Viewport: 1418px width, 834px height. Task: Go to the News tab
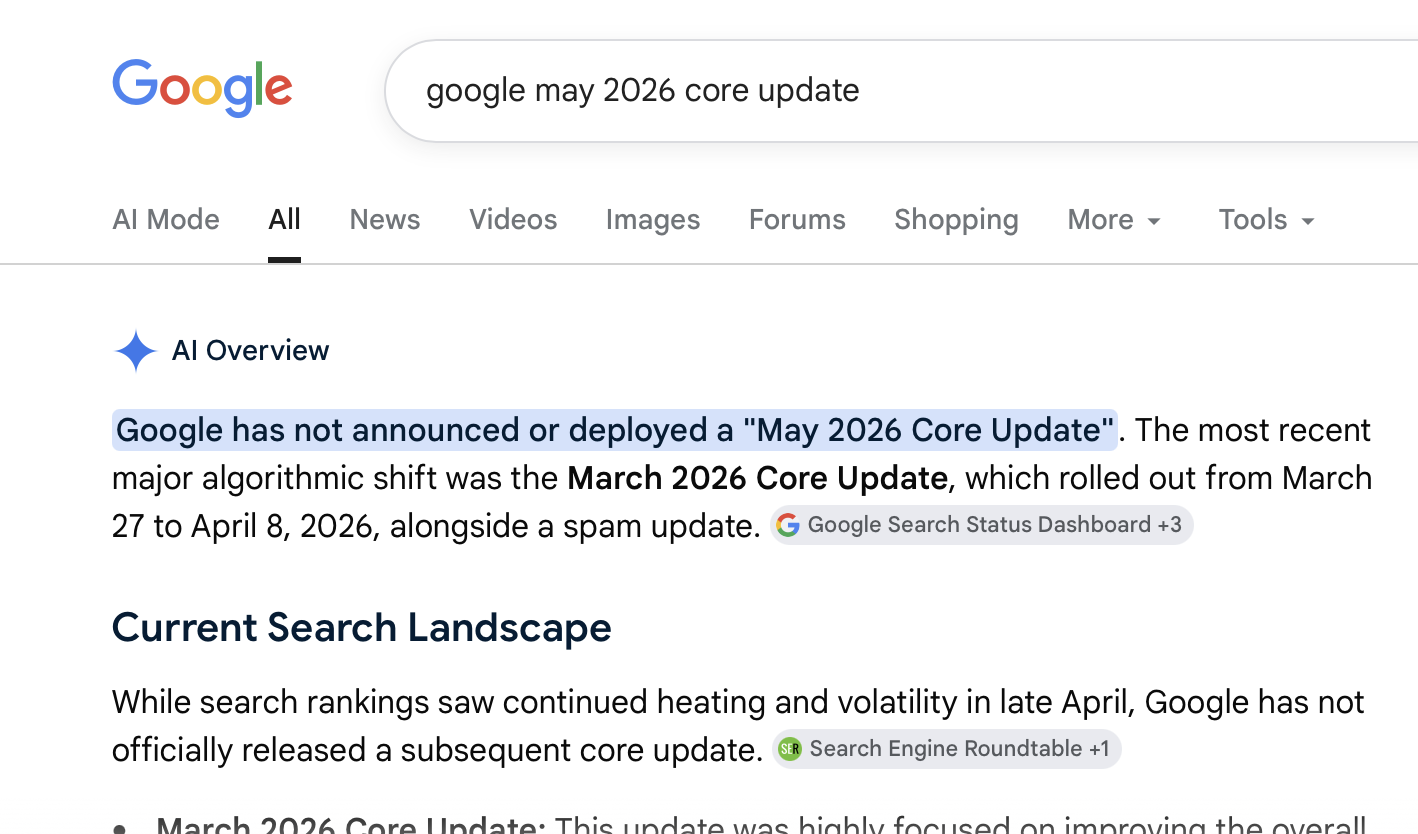385,220
